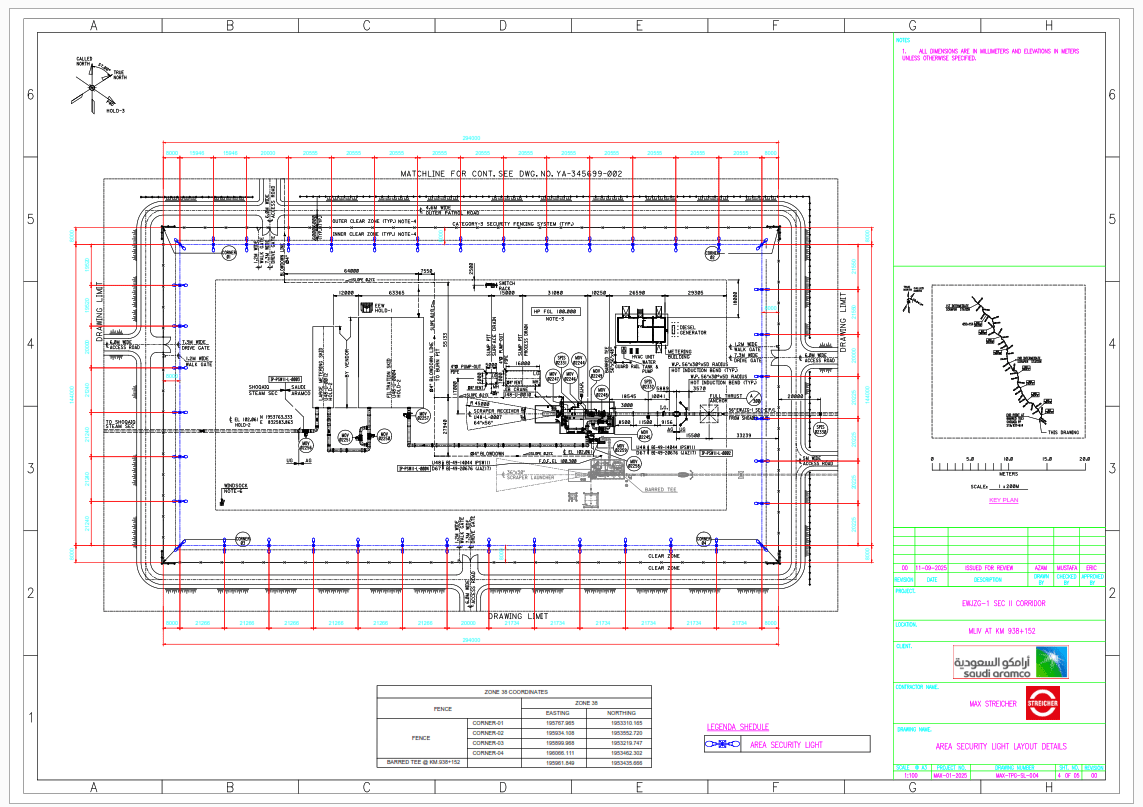This screenshot has height=807, width=1143.
Task: Select the CORNER-02 row label
Action: tap(488, 733)
